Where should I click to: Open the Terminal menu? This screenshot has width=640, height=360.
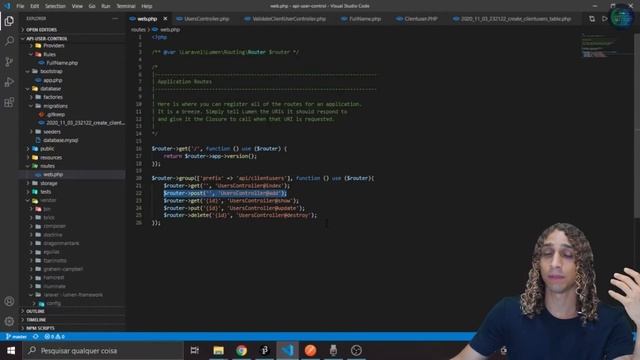[126, 6]
